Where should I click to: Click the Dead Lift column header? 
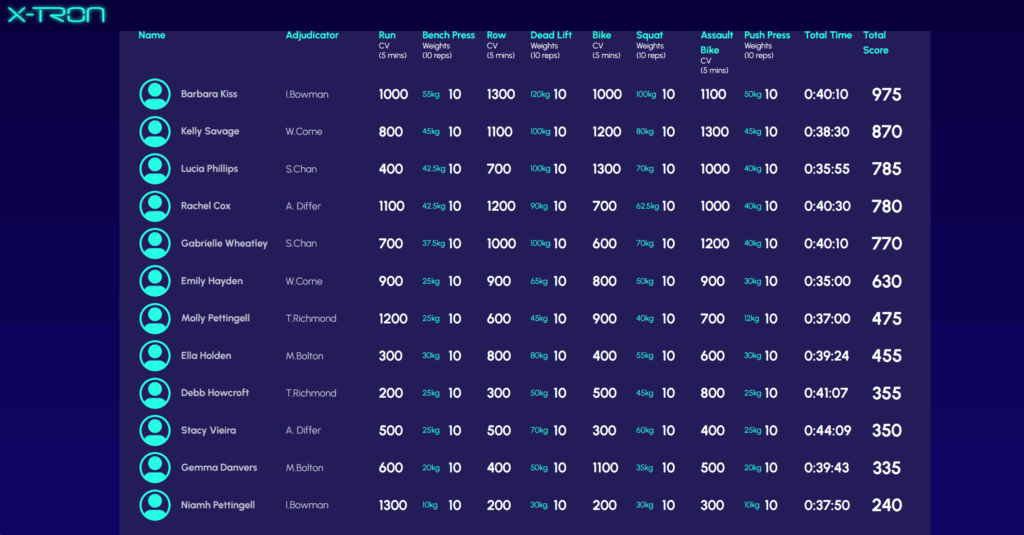(x=551, y=35)
